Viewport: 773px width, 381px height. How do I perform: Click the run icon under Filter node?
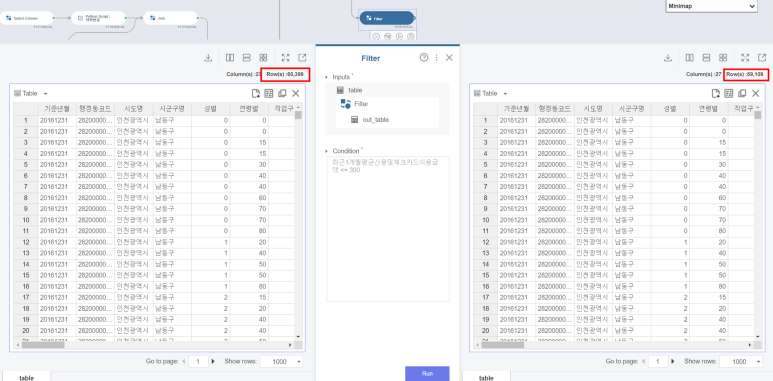[x=399, y=36]
